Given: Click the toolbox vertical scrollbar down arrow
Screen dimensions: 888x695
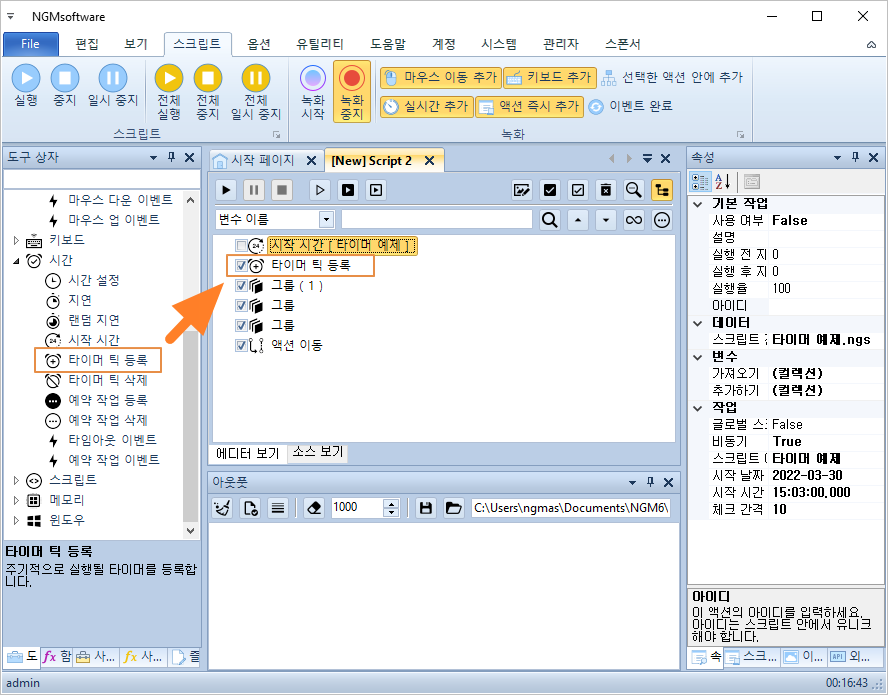Looking at the screenshot, I should 190,531.
